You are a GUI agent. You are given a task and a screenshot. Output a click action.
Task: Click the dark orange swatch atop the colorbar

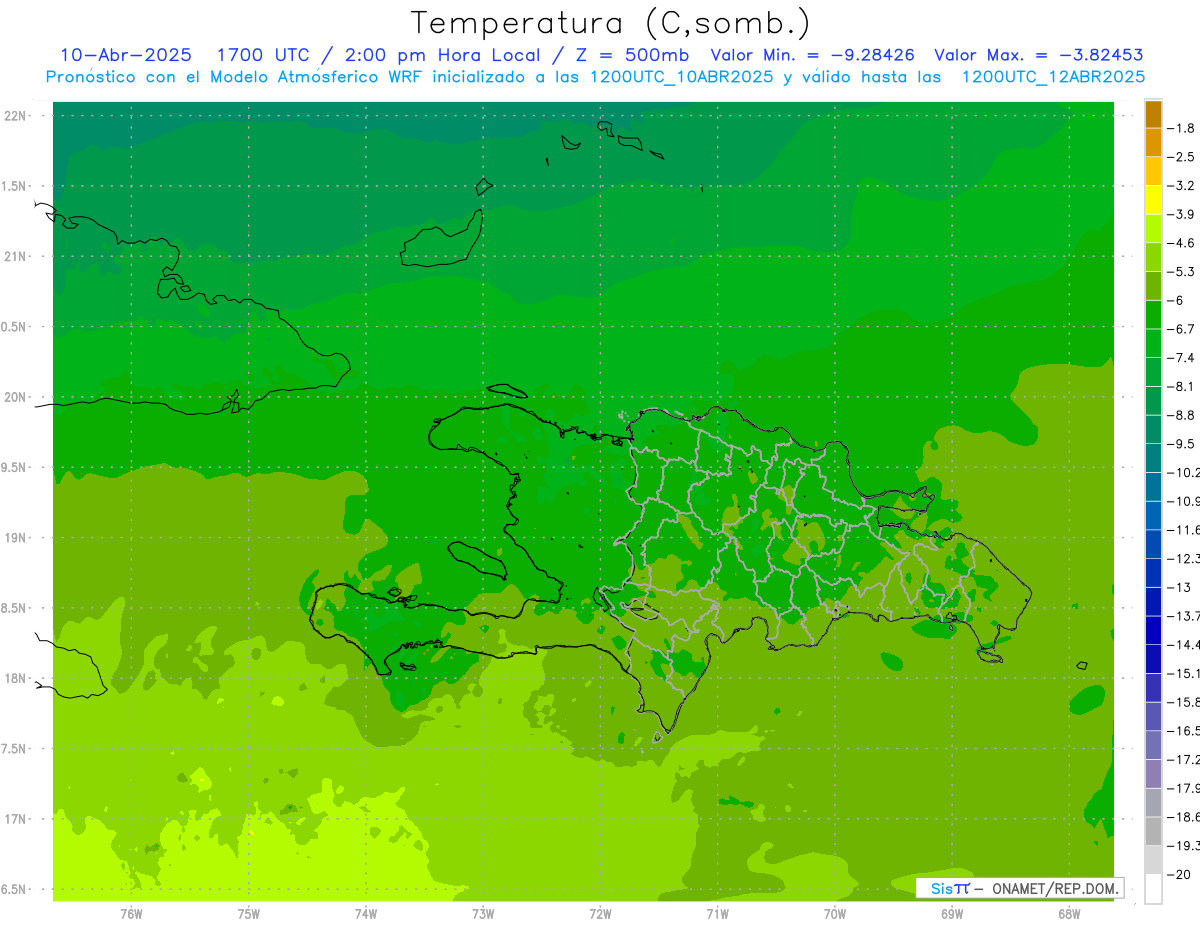[x=1153, y=114]
